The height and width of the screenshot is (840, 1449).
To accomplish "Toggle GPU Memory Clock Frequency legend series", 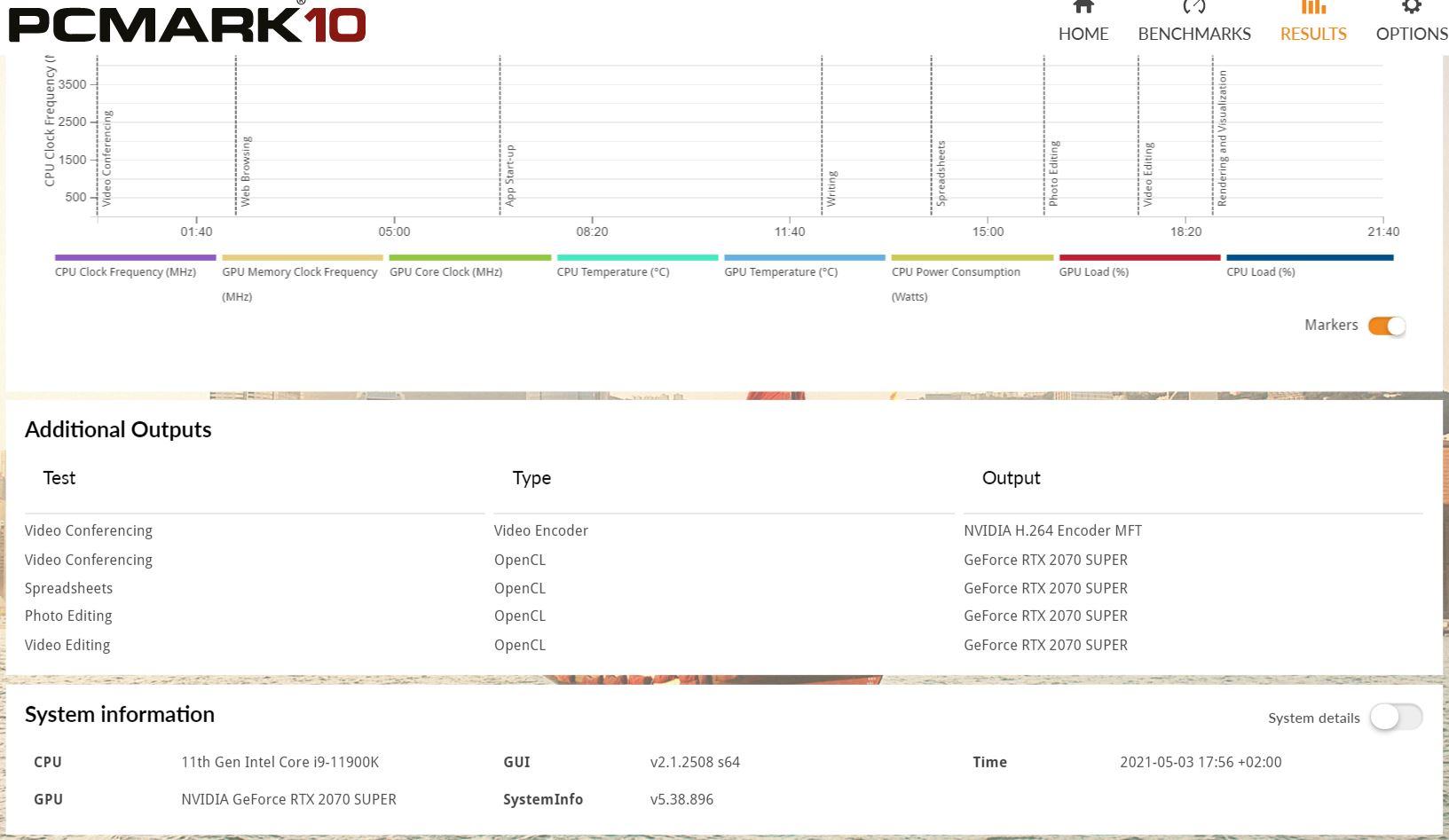I will [302, 279].
